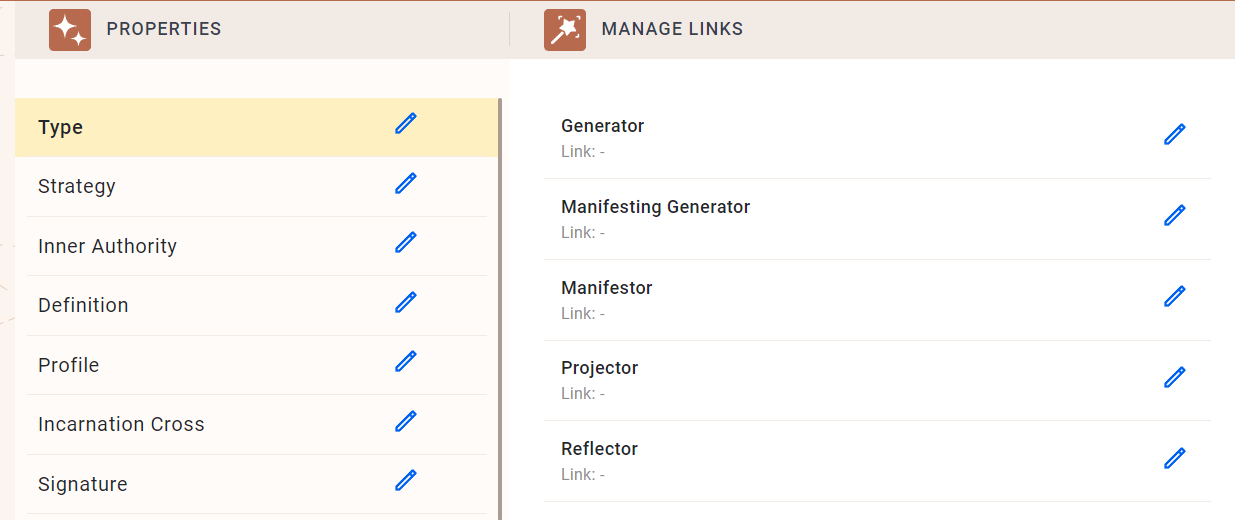This screenshot has height=520, width=1235.
Task: Click pencil icon for Manifestor link
Action: click(x=1175, y=296)
